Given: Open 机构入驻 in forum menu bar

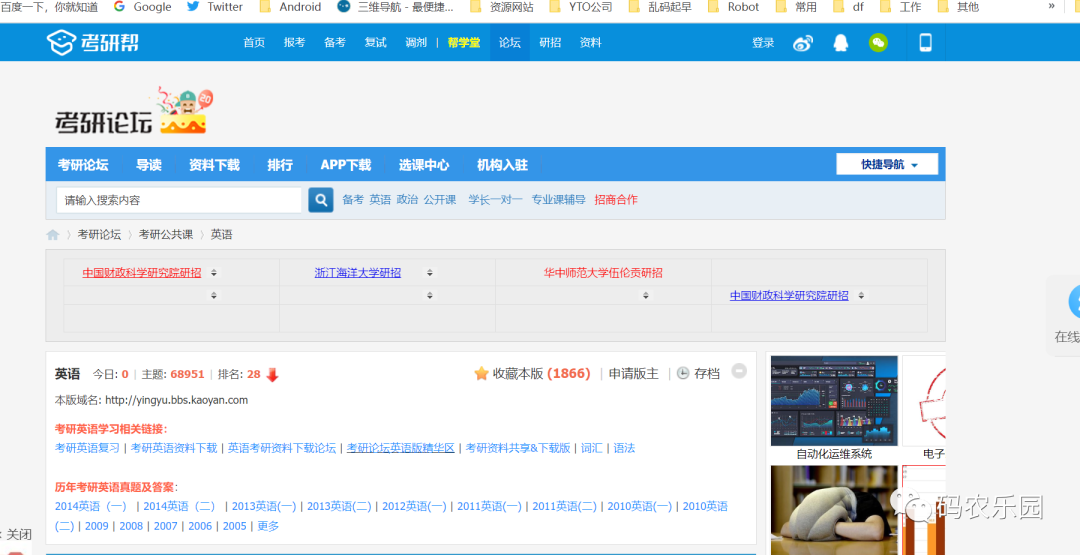Looking at the screenshot, I should 502,165.
